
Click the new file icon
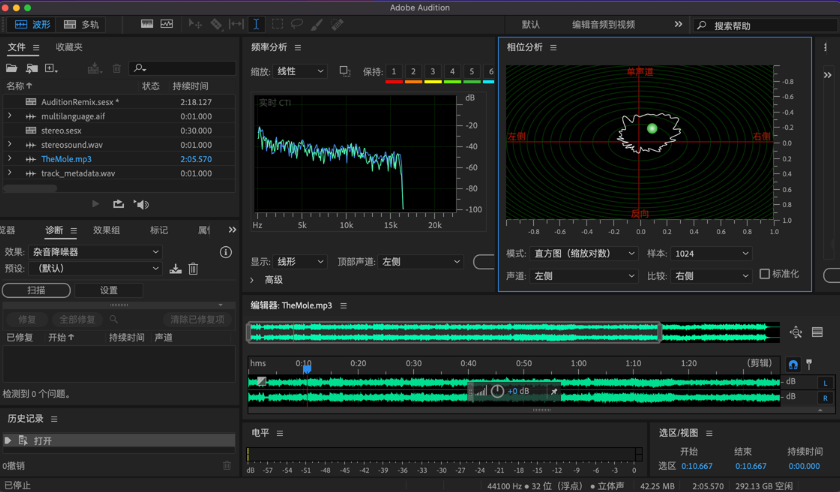click(x=51, y=68)
